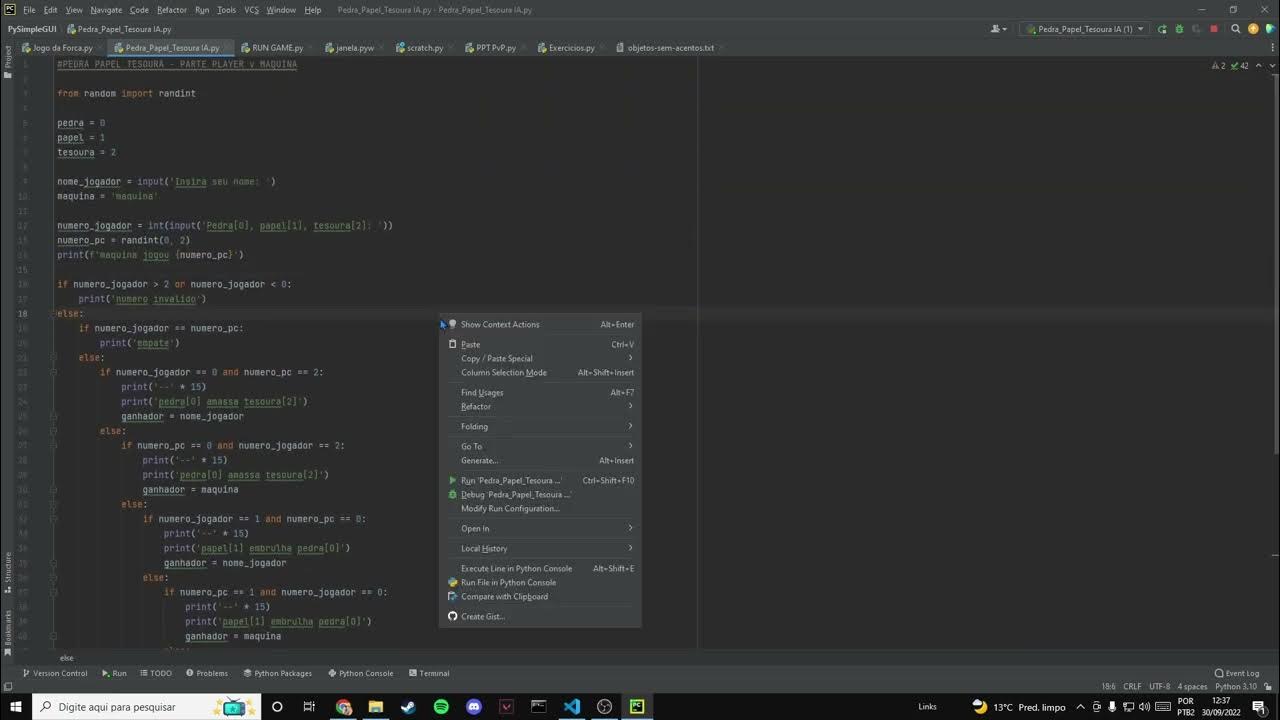Select Compare with Clipboard
Viewport: 1280px width, 720px height.
click(x=540, y=597)
